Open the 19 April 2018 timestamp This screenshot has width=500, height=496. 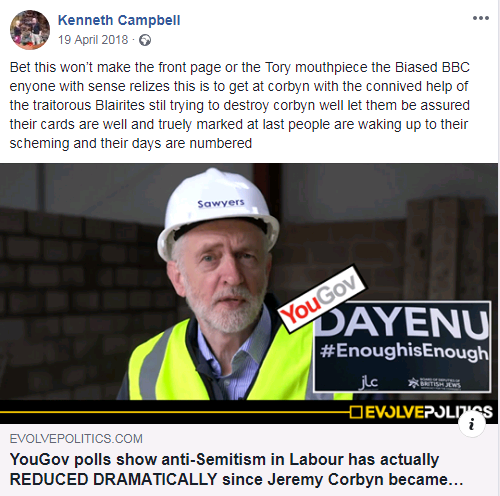coord(93,40)
